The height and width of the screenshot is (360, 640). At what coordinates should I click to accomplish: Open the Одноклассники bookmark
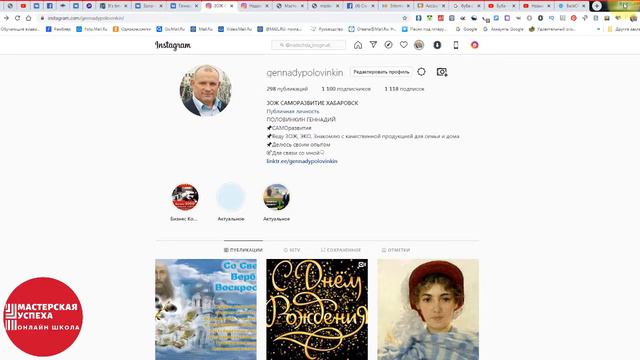coord(132,29)
